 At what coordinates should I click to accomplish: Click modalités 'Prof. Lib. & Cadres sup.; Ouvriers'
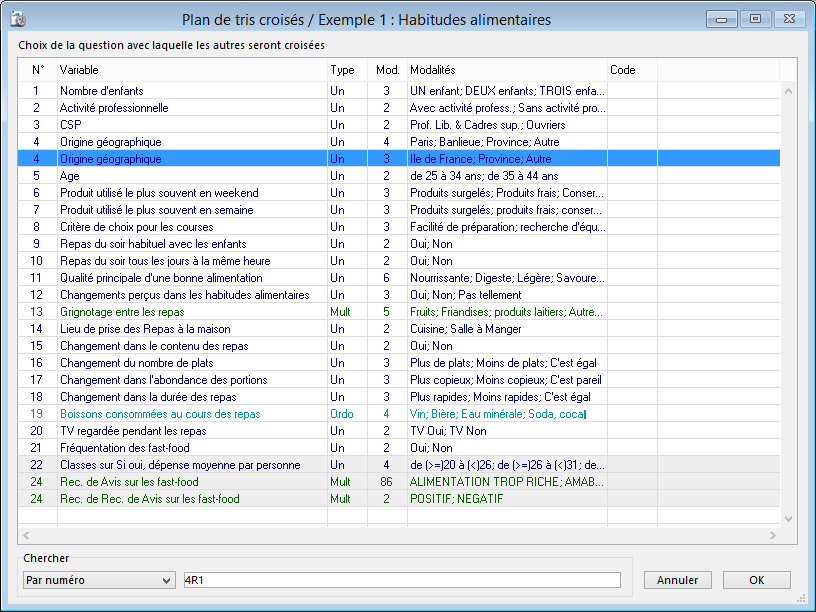pyautogui.click(x=507, y=125)
